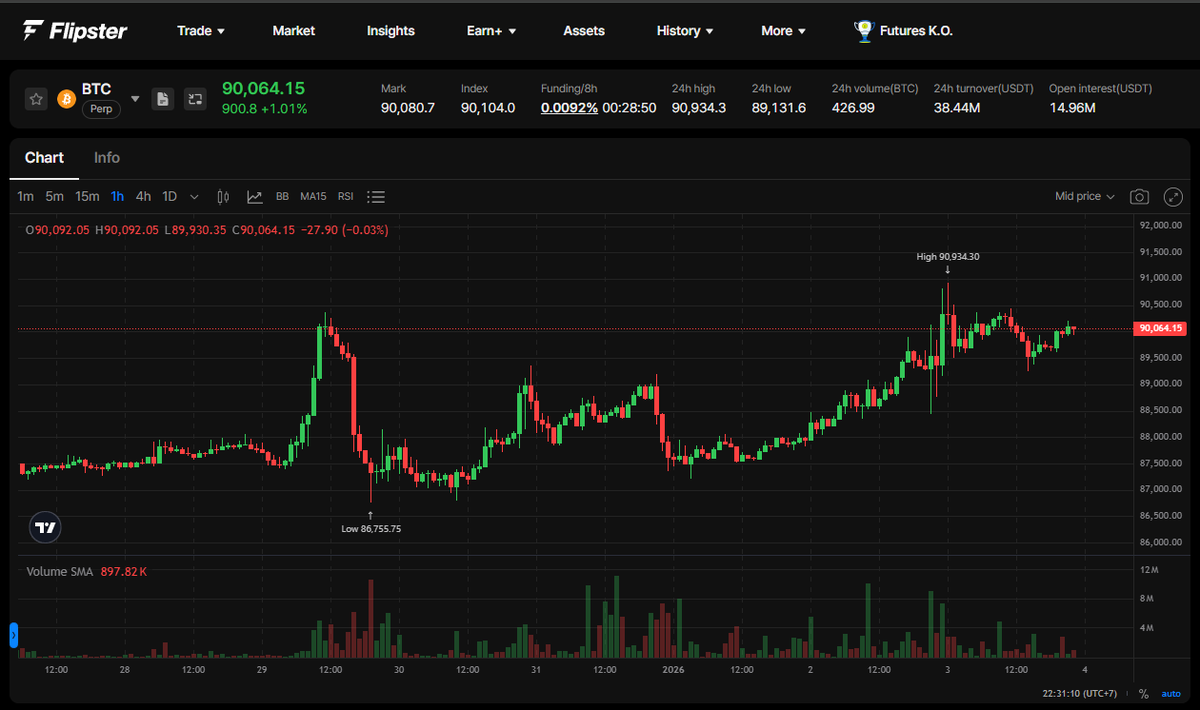1200x710 pixels.
Task: Click the 92,000.00 price axis label
Action: 1162,225
